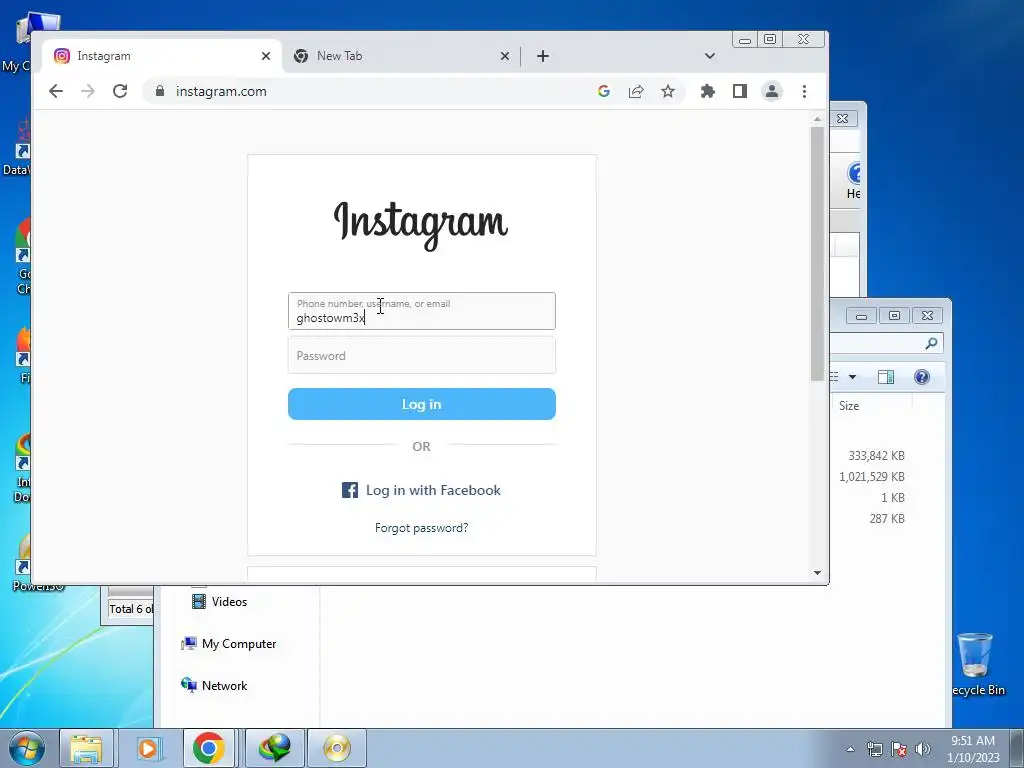
Task: Open the Explorer view options dropdown arrow
Action: [x=852, y=377]
